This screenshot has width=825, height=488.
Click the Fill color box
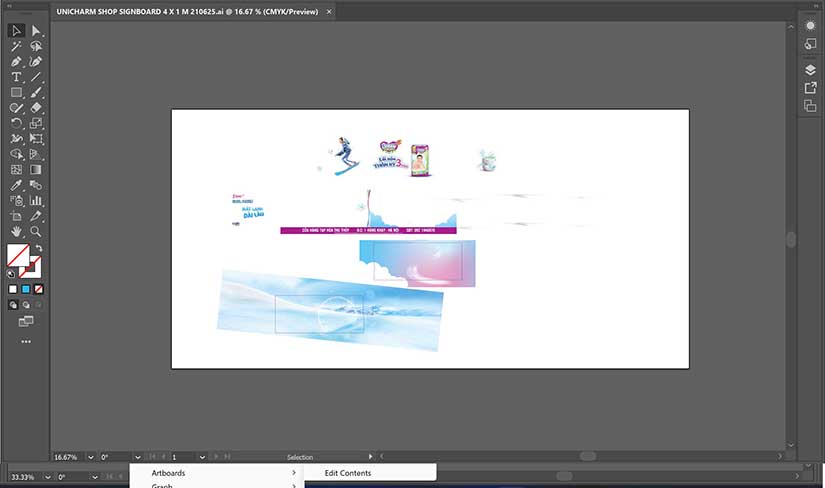[x=17, y=255]
